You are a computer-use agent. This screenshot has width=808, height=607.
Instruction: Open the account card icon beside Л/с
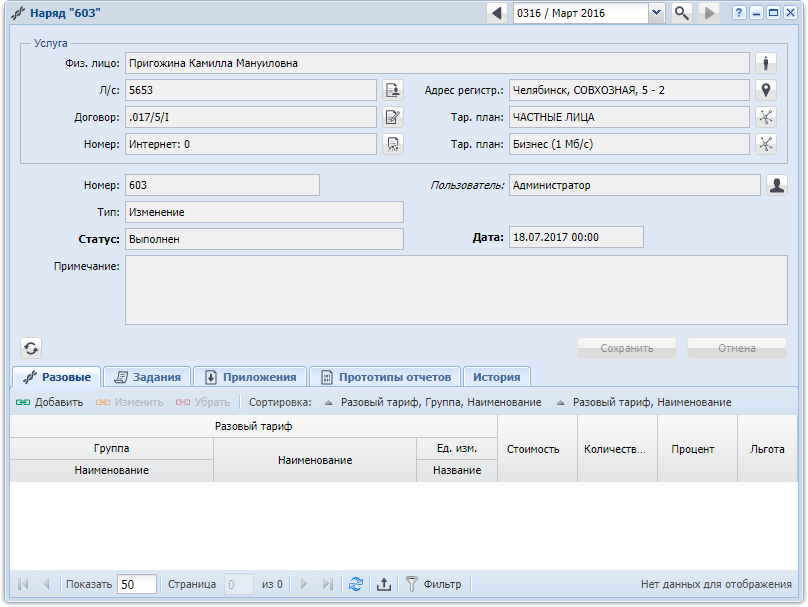(393, 90)
